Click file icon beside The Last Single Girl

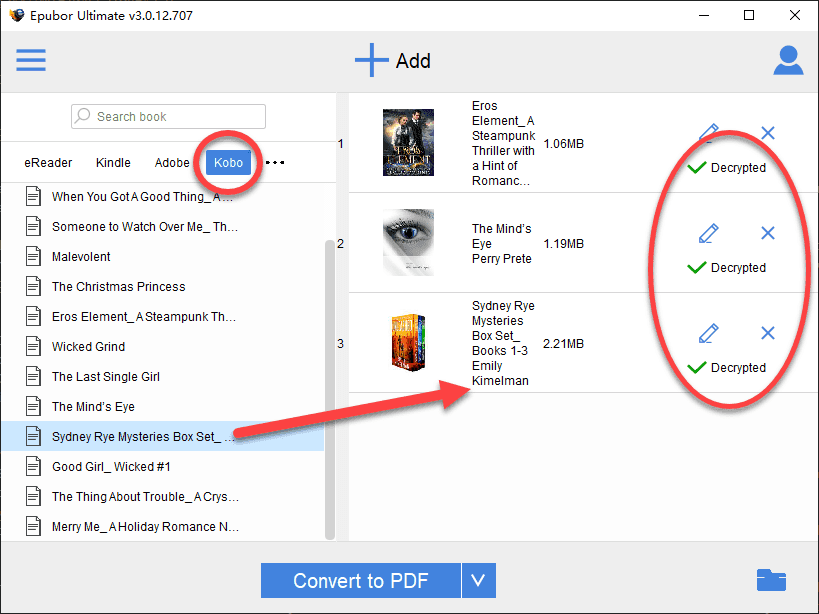coord(33,376)
